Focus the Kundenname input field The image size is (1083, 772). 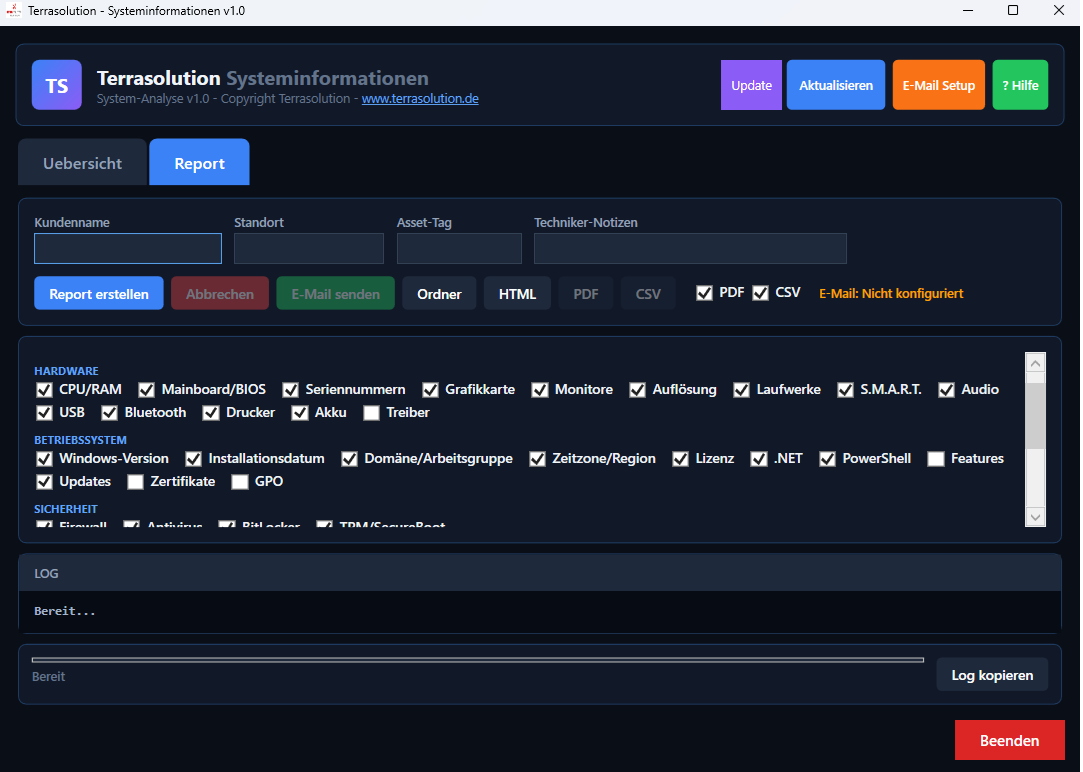[x=128, y=248]
